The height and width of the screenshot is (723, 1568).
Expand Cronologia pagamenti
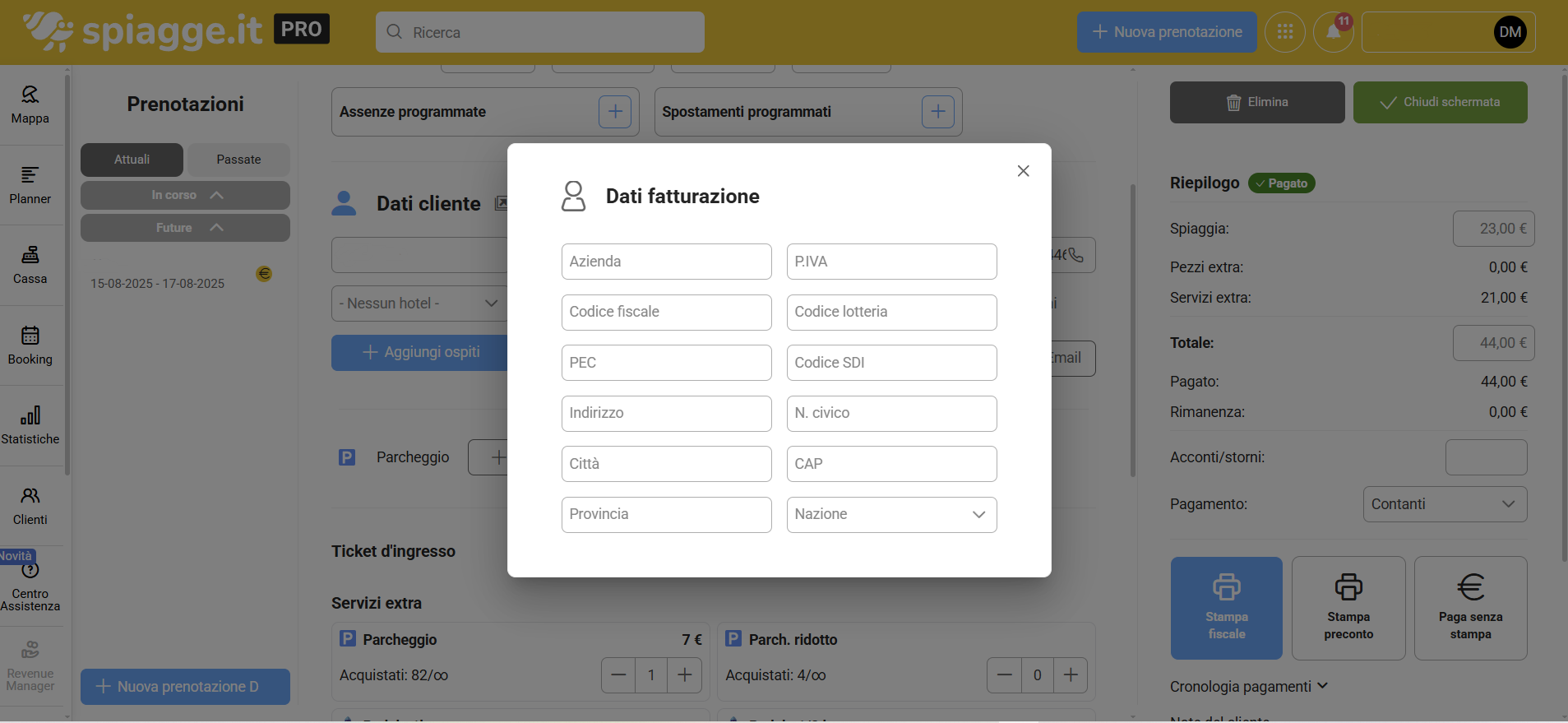pos(1248,687)
